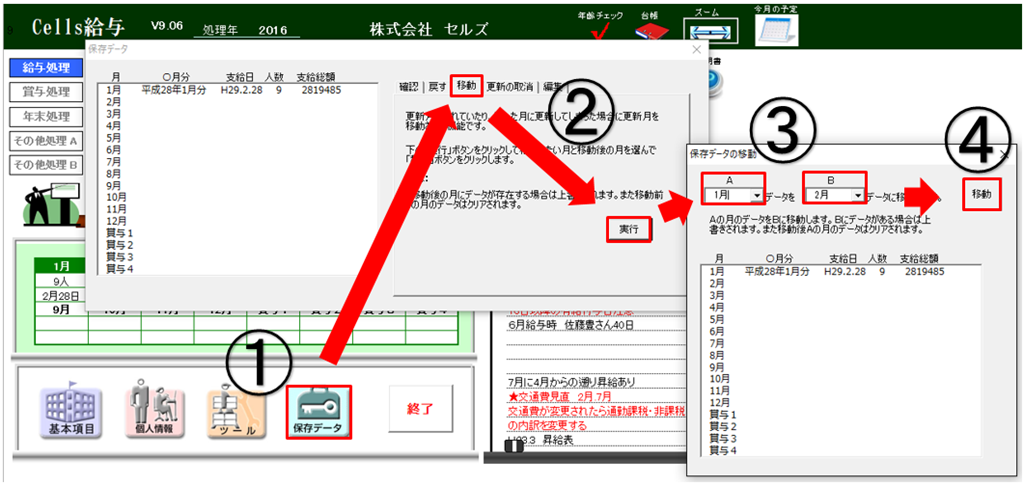Select 賞与3 row in 保存データの移動 list
The image size is (1024, 485).
pyautogui.click(x=840, y=438)
